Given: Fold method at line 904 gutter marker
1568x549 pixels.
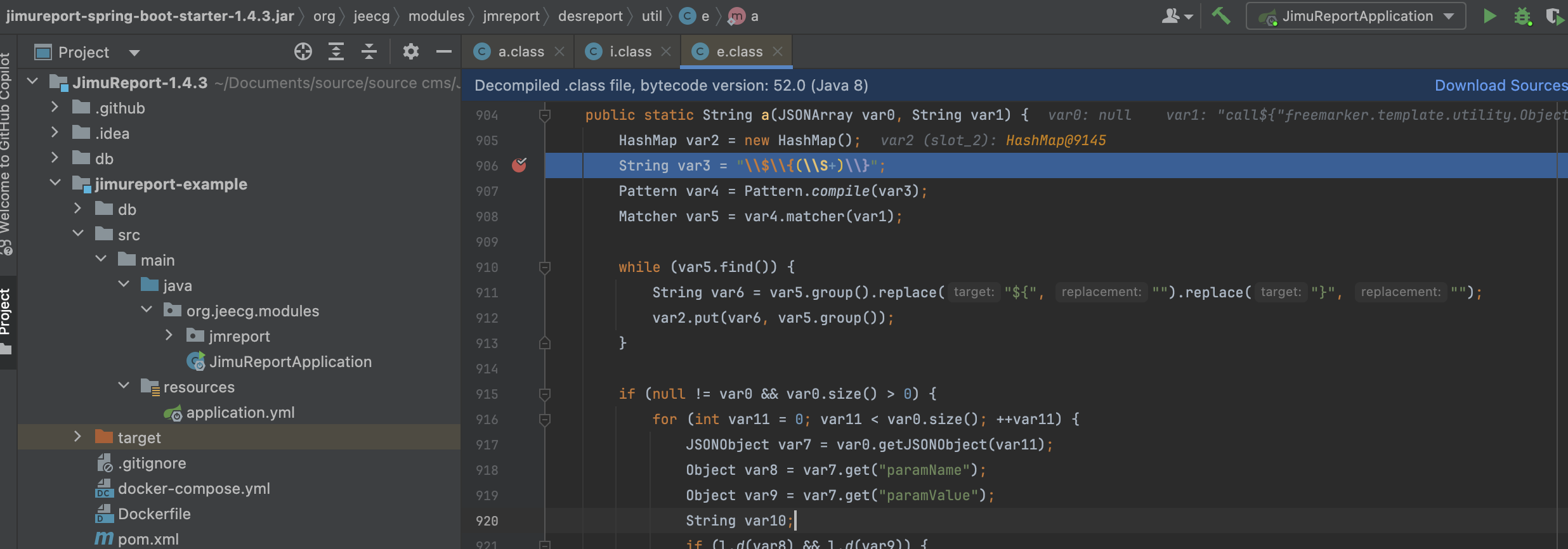Looking at the screenshot, I should tap(544, 115).
